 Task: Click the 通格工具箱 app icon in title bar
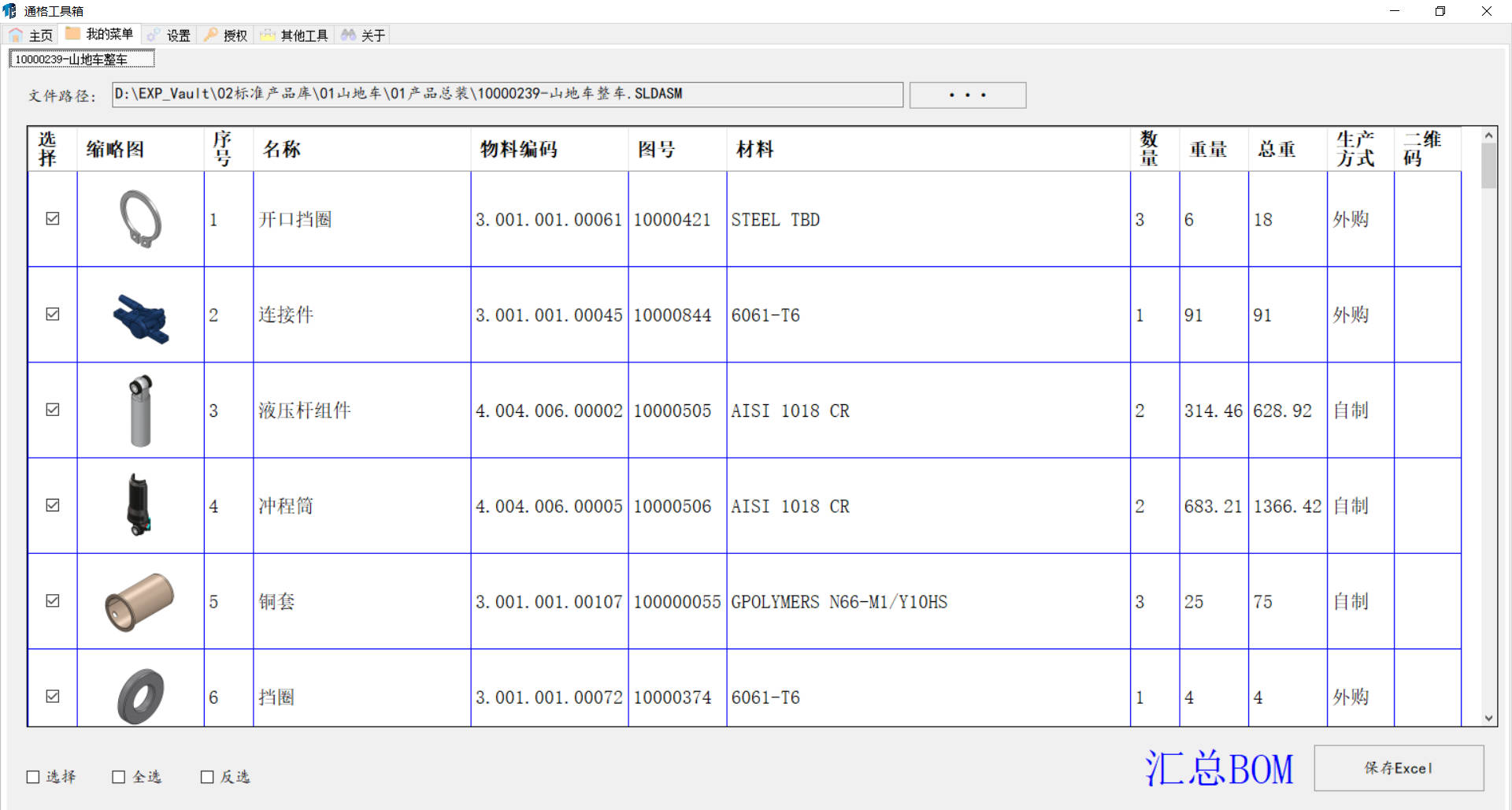click(x=10, y=11)
